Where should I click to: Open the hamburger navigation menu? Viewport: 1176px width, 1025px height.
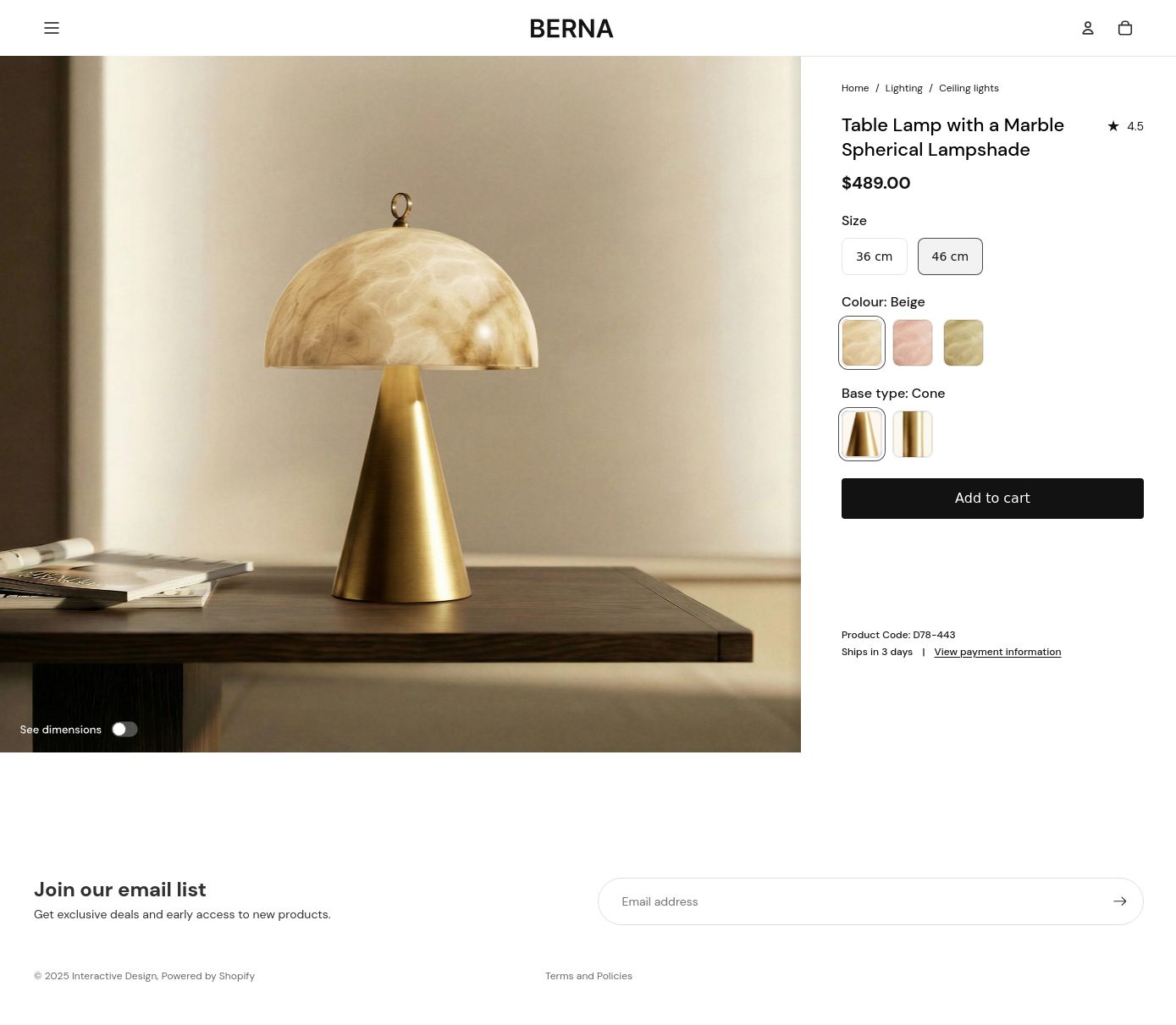tap(52, 28)
